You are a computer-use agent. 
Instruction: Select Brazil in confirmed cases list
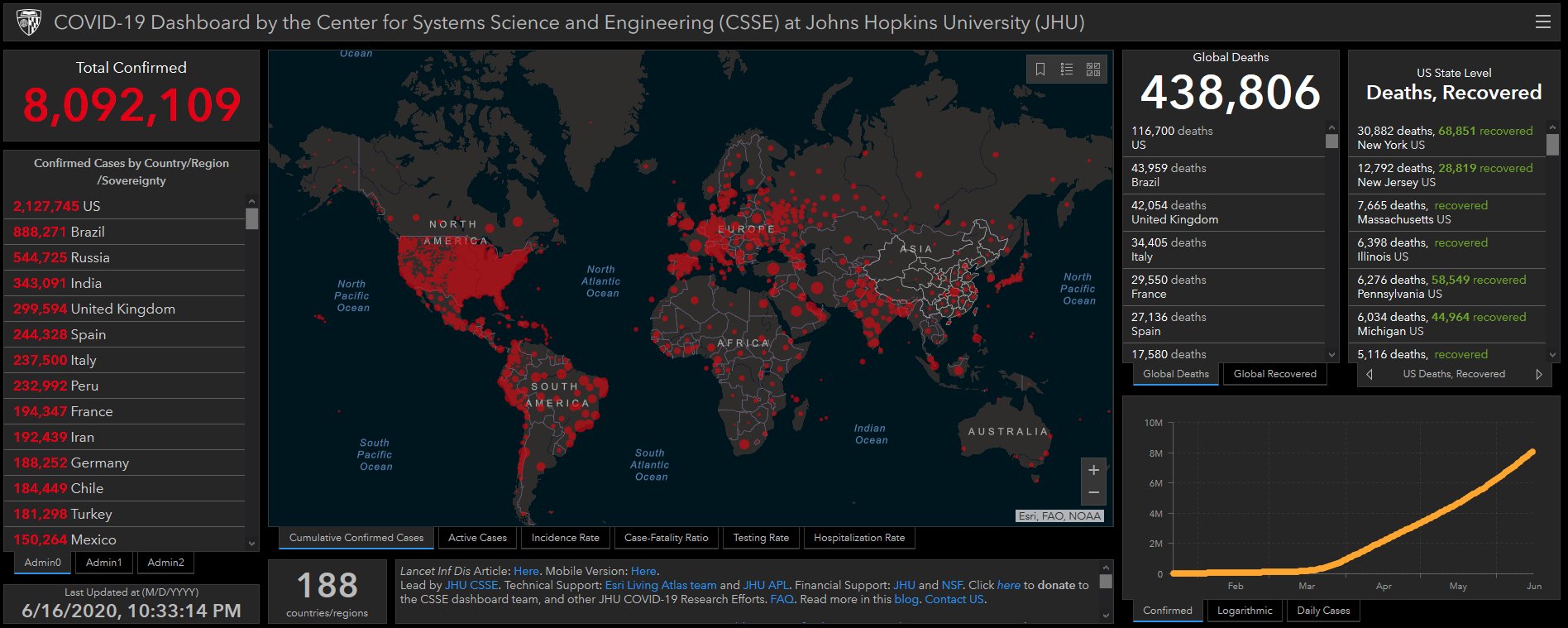click(x=125, y=232)
